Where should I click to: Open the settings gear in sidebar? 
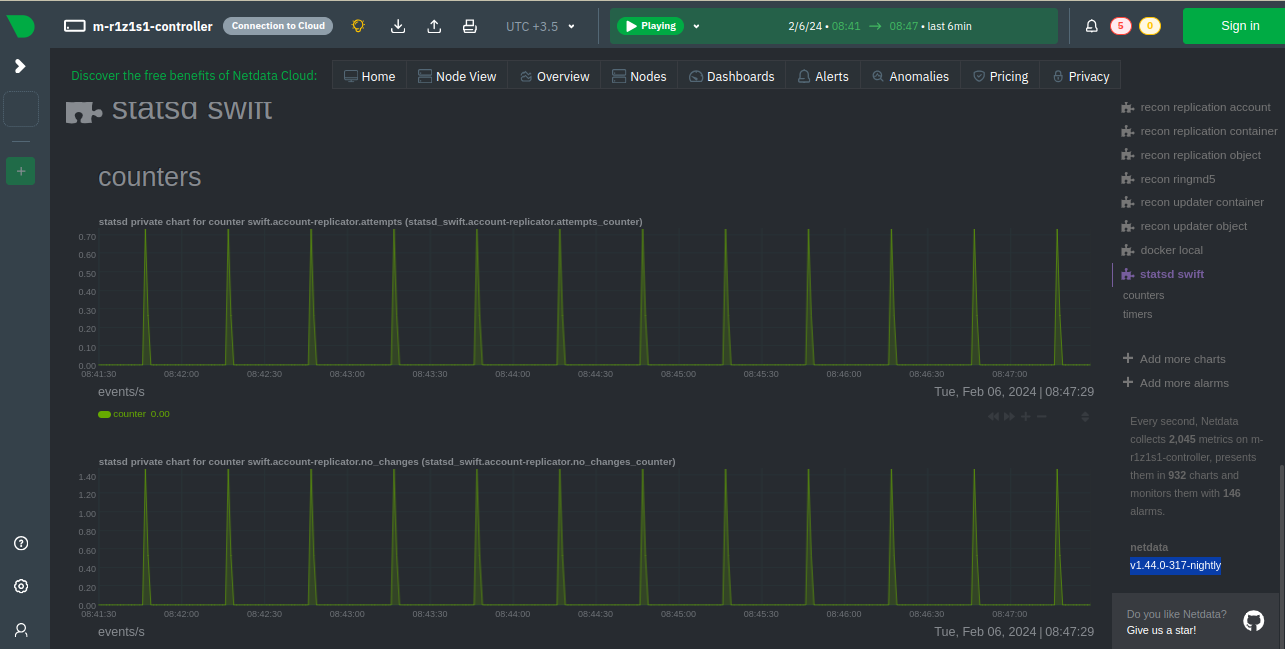(x=21, y=587)
